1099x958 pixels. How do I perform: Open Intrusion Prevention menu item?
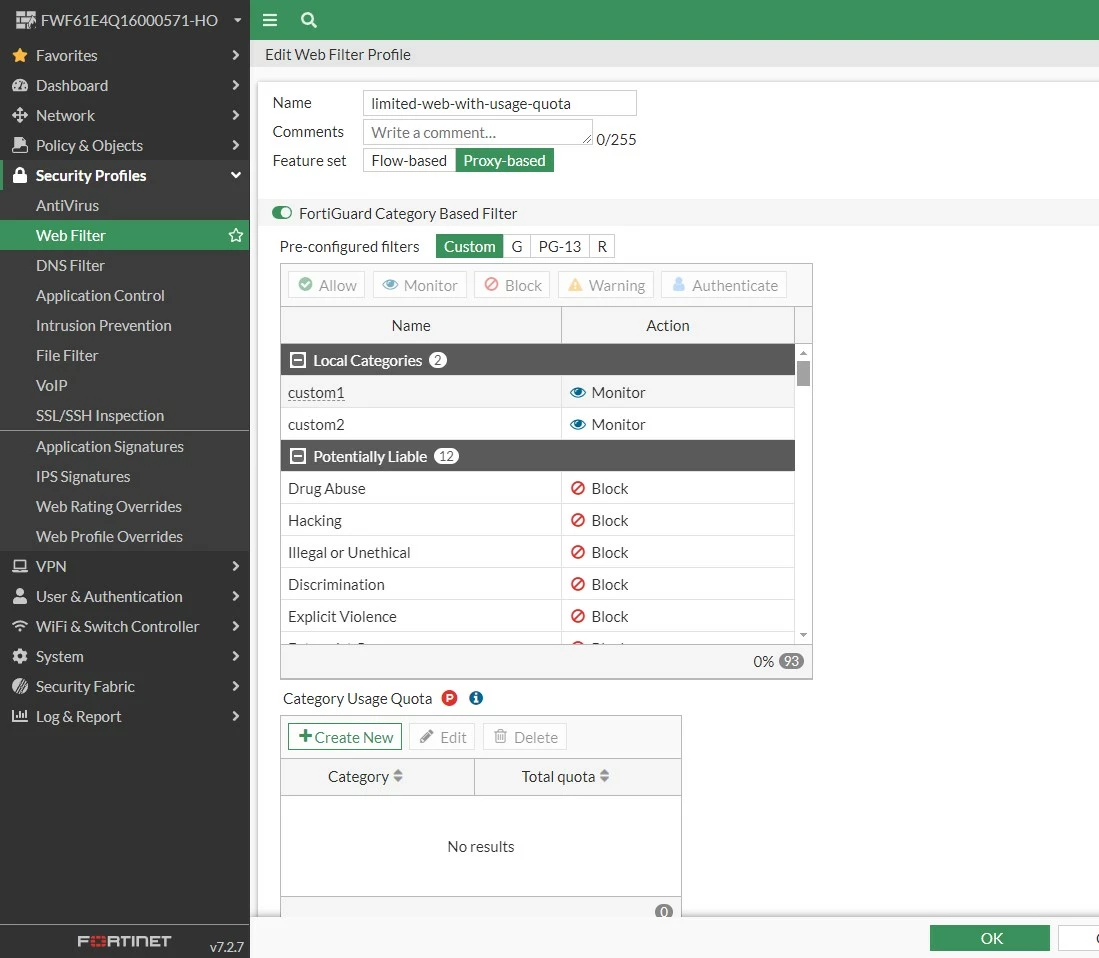104,325
